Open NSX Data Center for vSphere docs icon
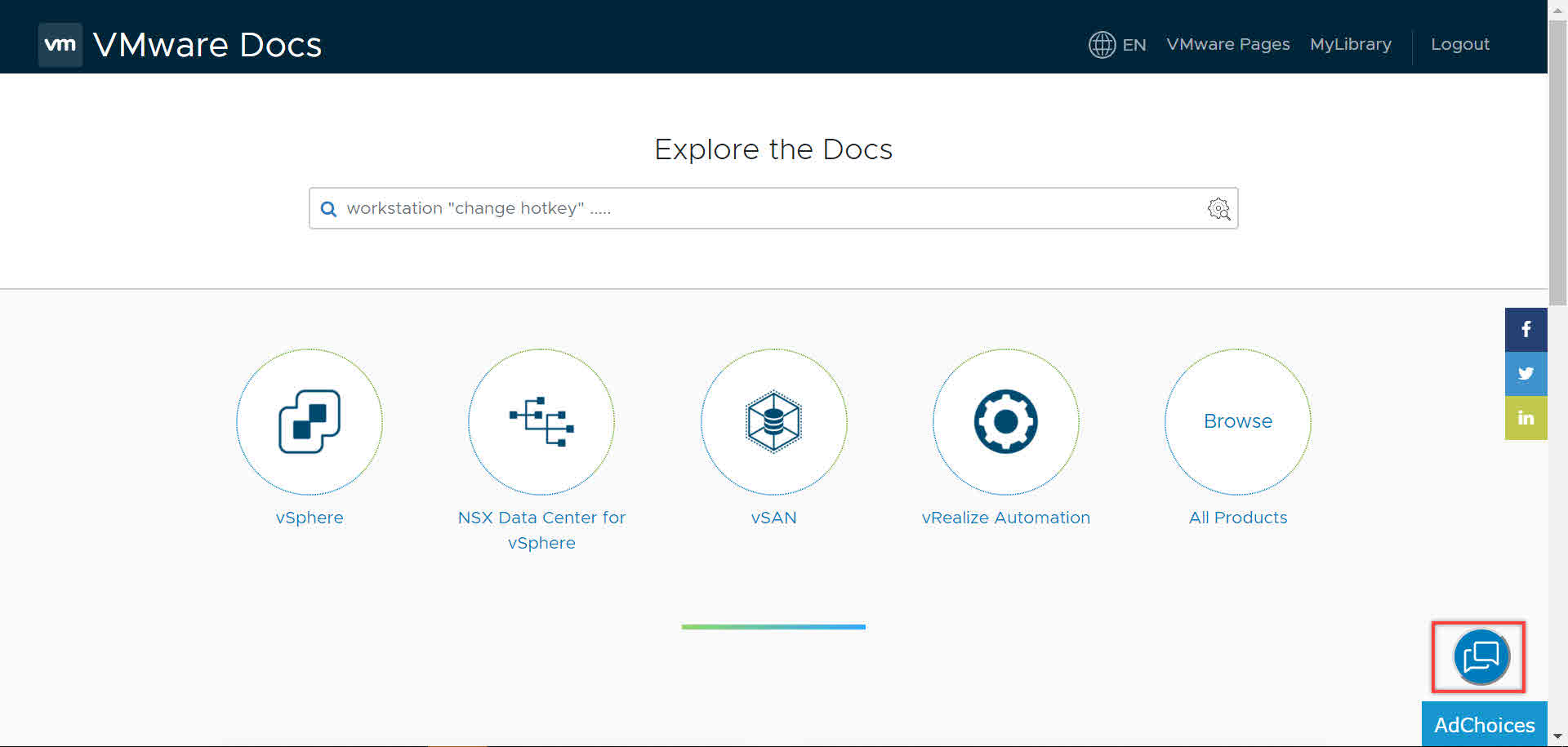Image resolution: width=1568 pixels, height=747 pixels. pyautogui.click(x=541, y=422)
